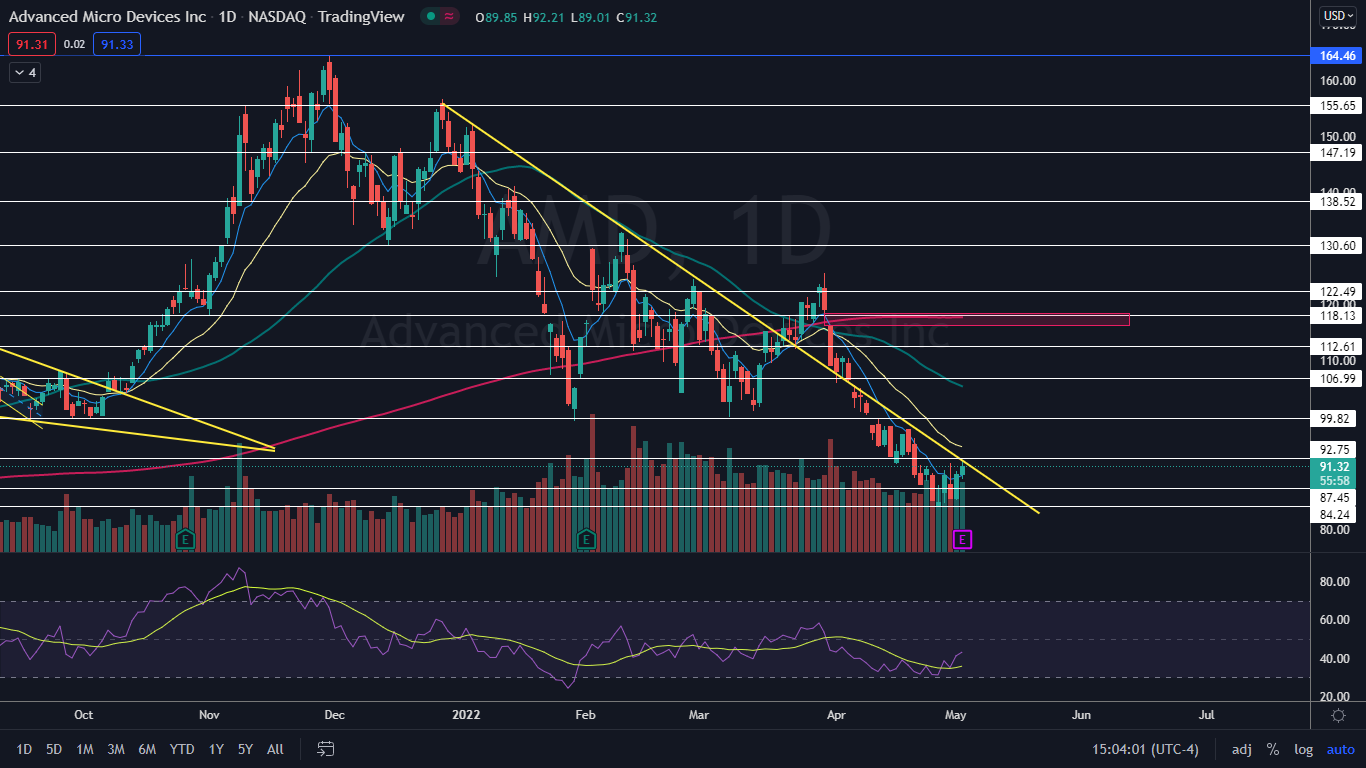Viewport: 1366px width, 768px height.
Task: Select the 5Y date range
Action: [245, 749]
